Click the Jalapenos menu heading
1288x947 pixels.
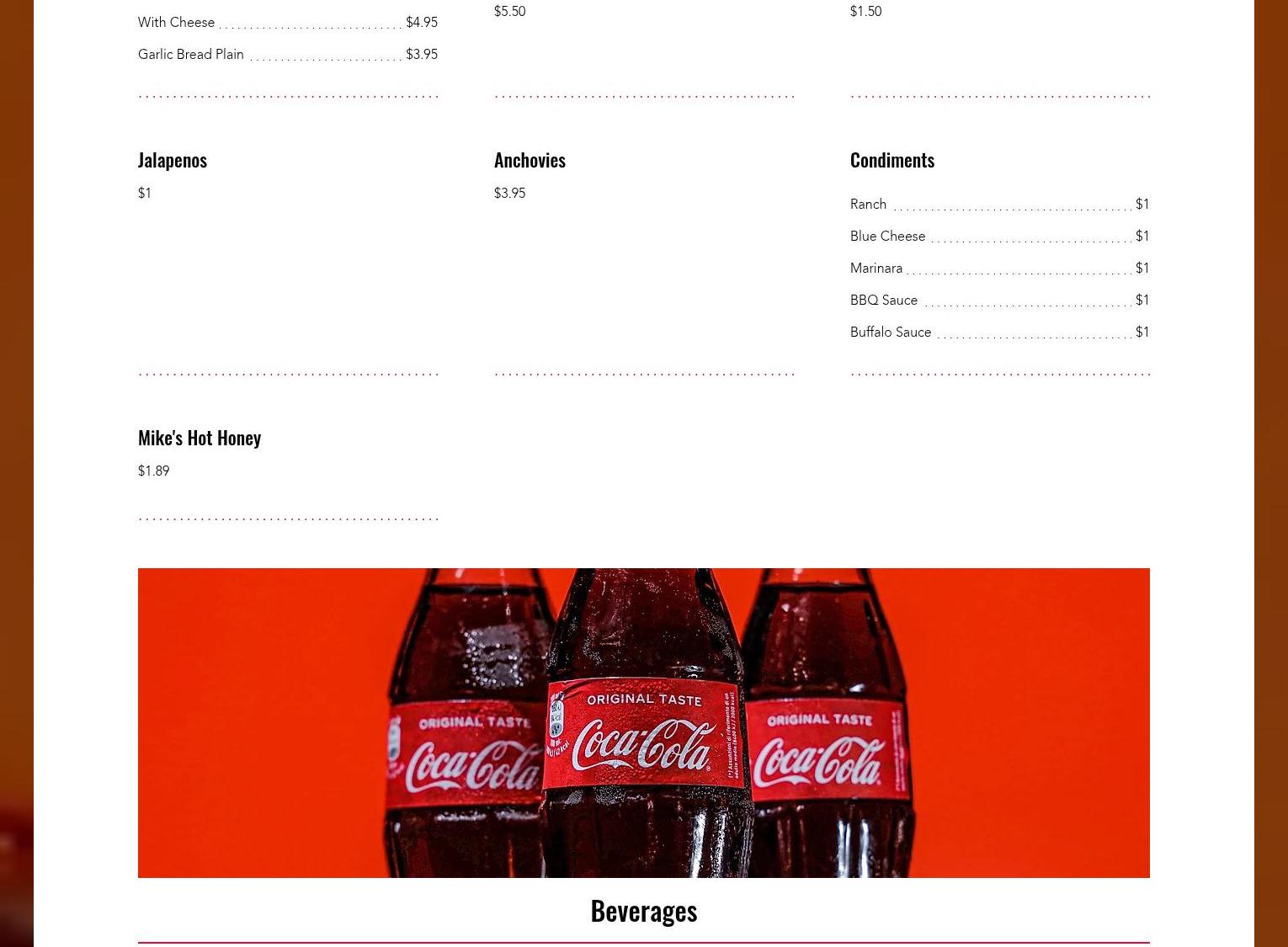pos(173,160)
